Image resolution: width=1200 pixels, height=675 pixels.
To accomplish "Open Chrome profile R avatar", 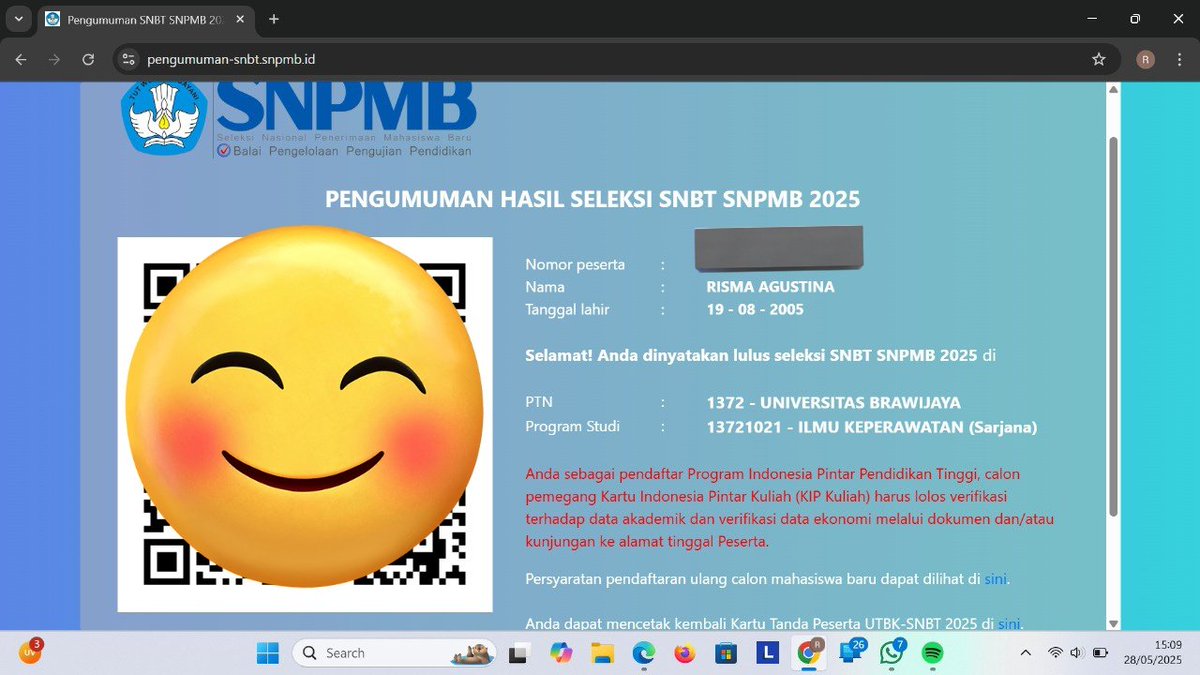I will [x=1146, y=59].
